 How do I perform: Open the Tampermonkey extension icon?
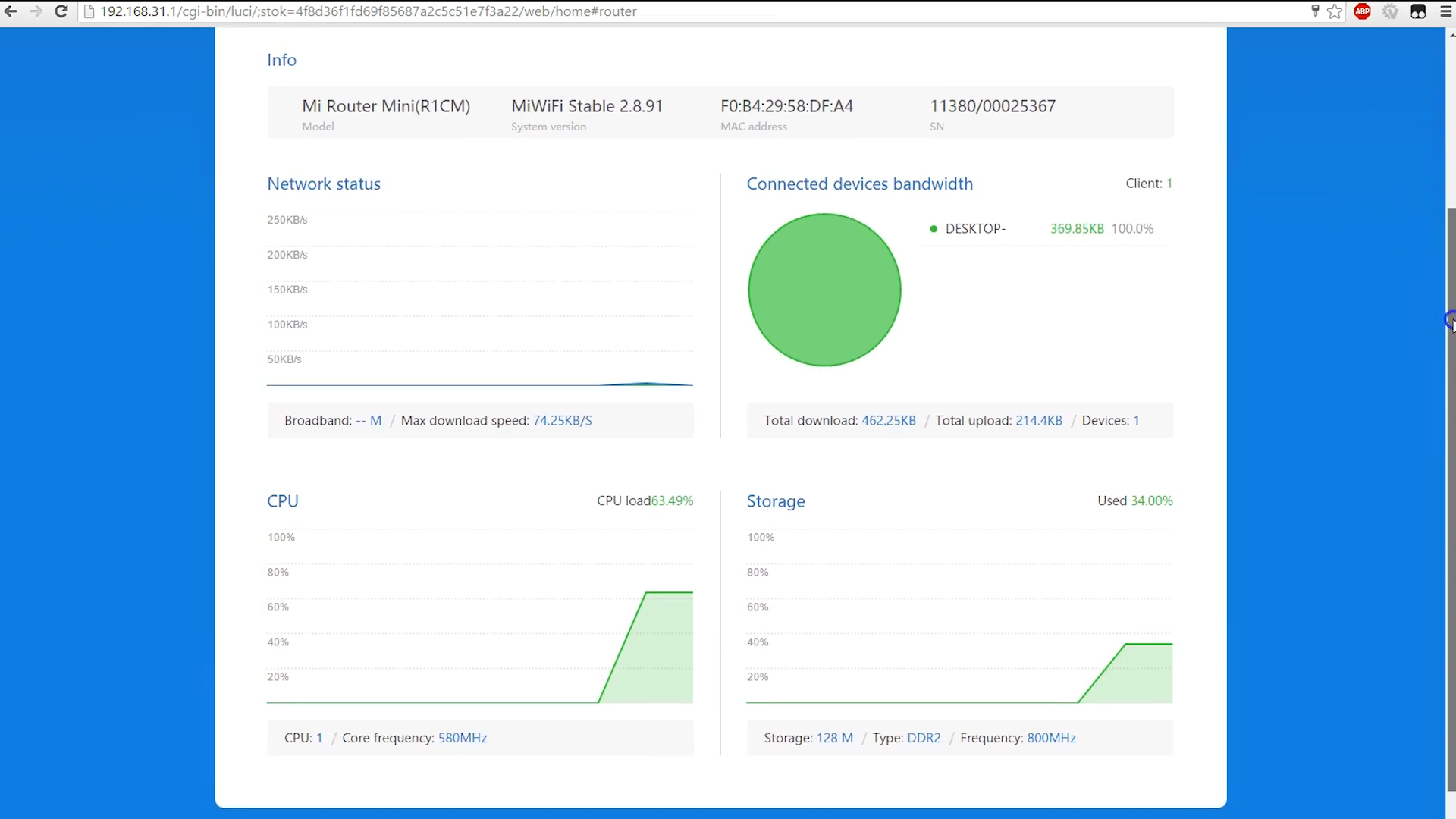coord(1417,11)
